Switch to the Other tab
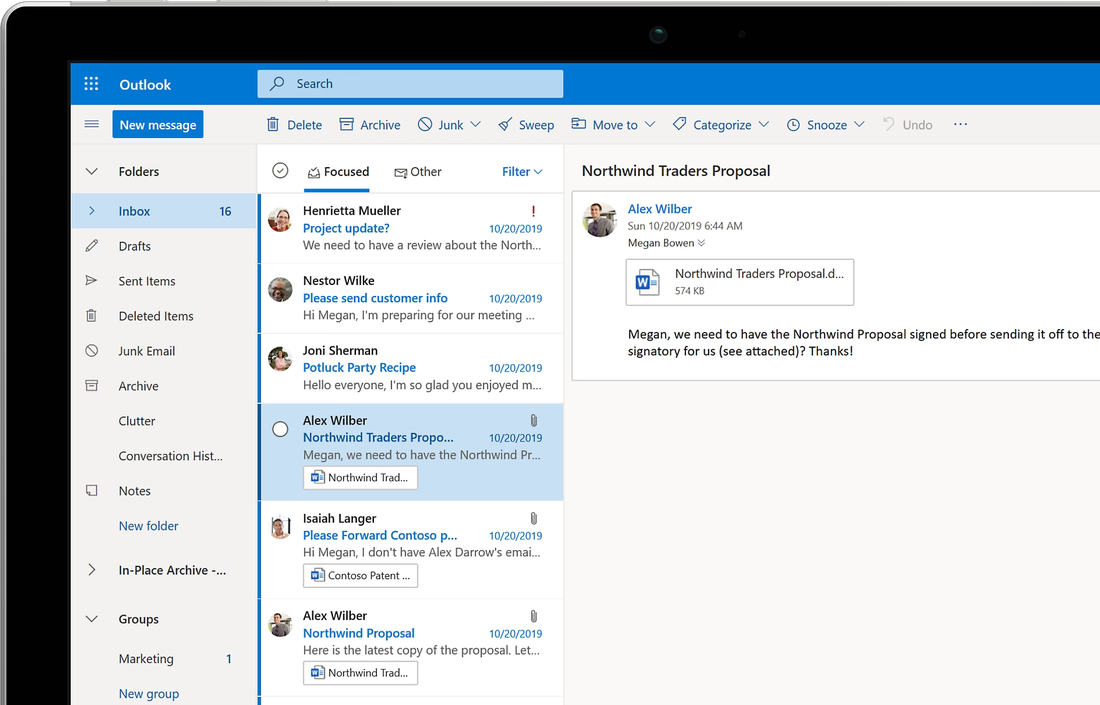1100x705 pixels. click(x=417, y=172)
